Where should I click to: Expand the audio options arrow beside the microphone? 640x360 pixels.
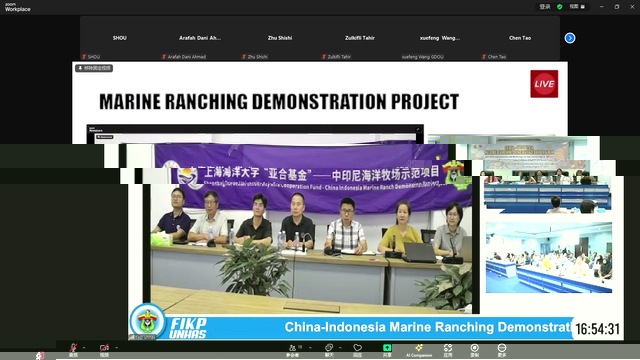[x=84, y=348]
